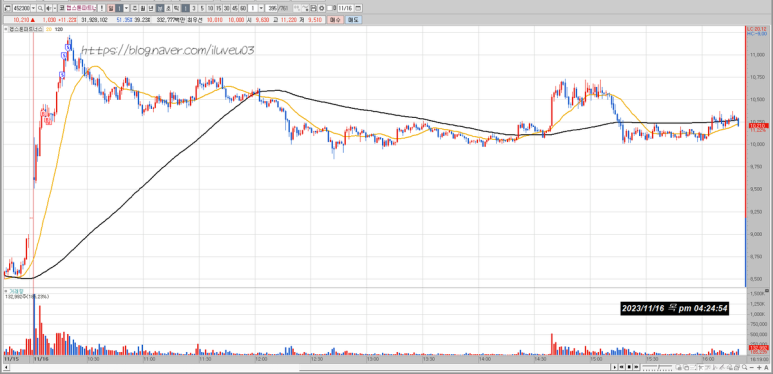Click the zoom-in plus icon at bottom right

pos(759,368)
